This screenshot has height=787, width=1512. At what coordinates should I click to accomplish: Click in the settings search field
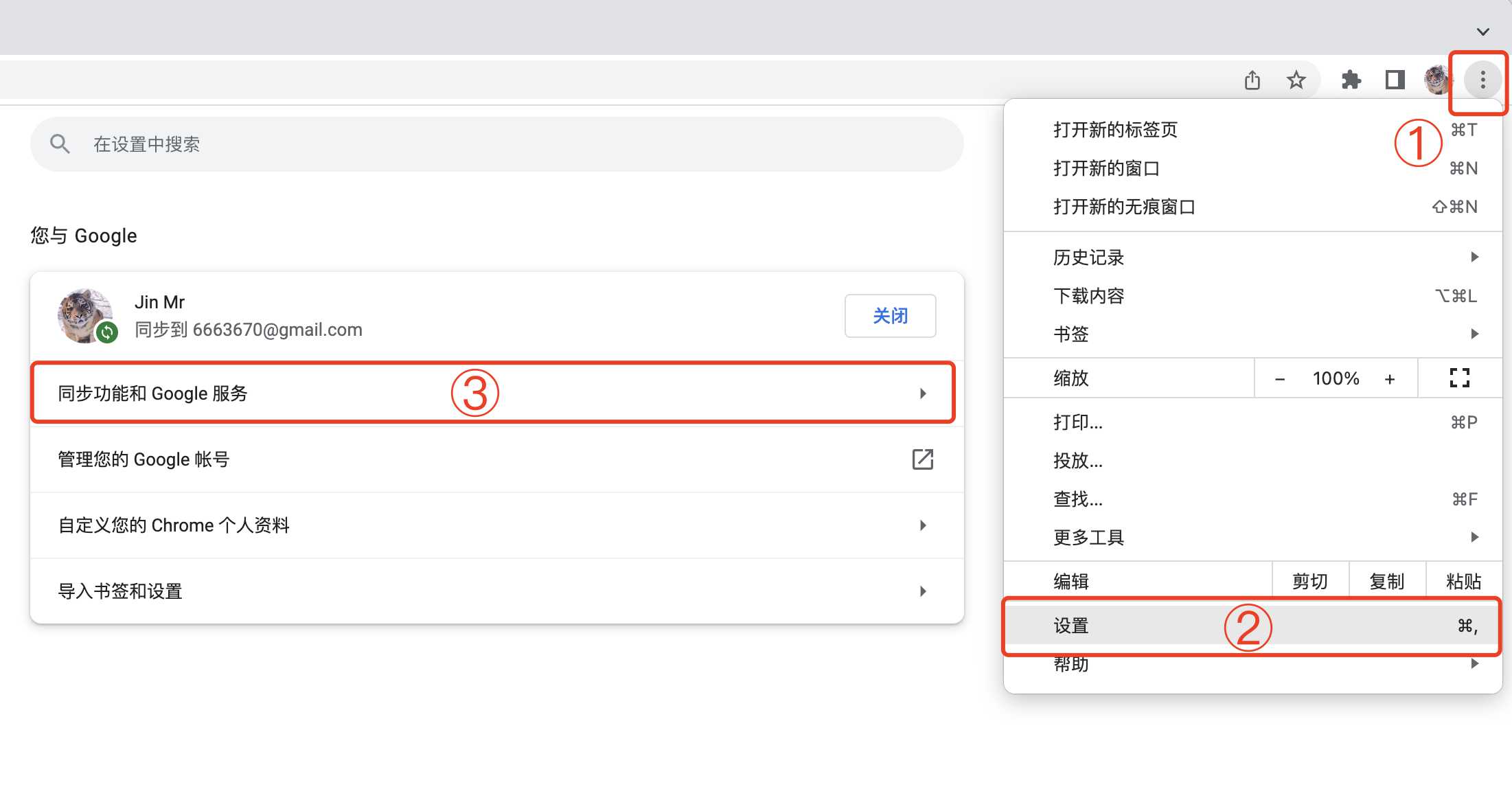[497, 144]
